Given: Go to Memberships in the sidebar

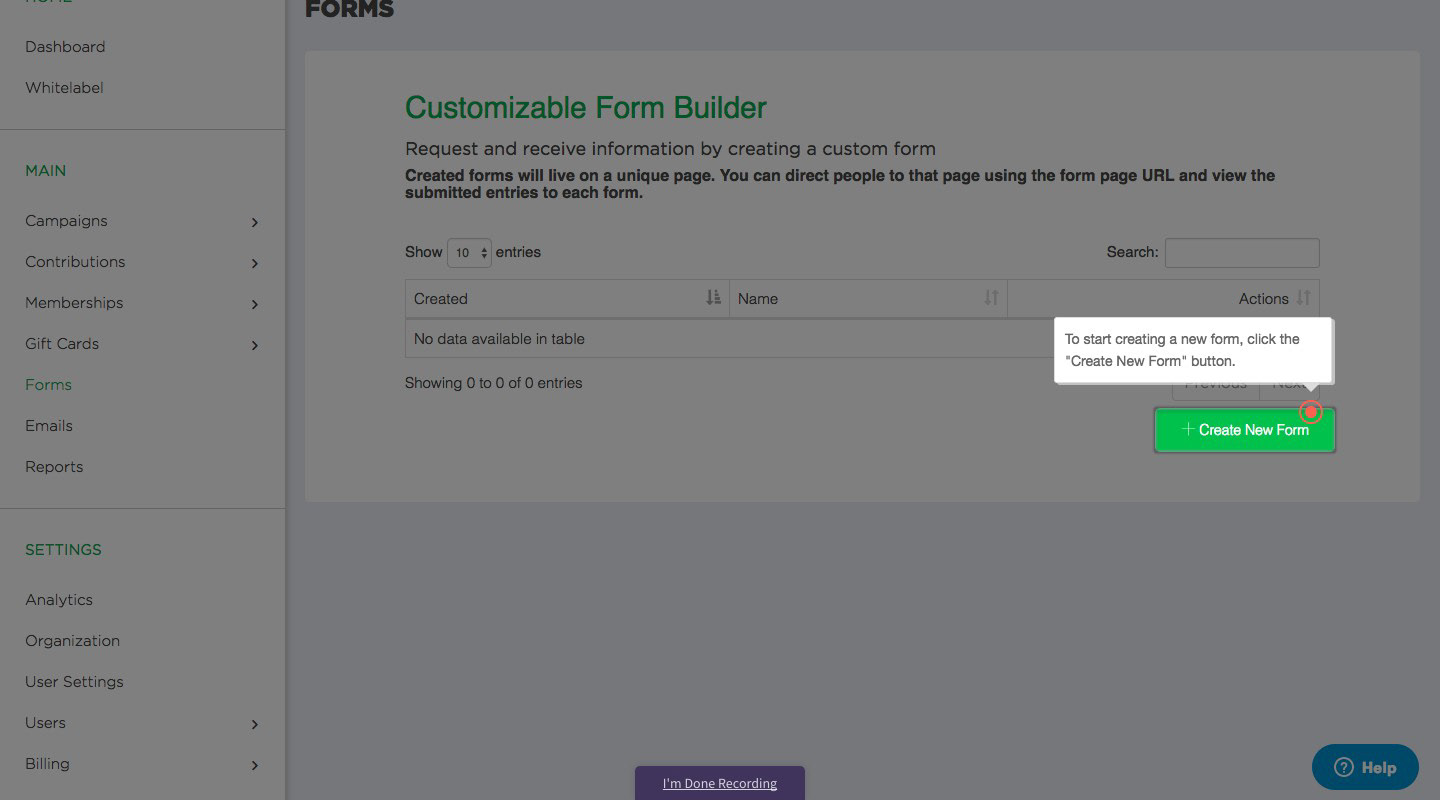Looking at the screenshot, I should tap(74, 303).
